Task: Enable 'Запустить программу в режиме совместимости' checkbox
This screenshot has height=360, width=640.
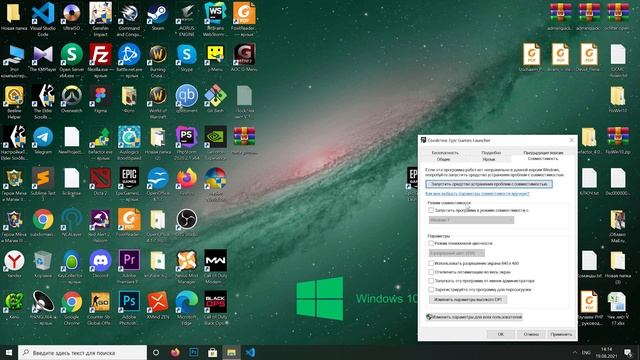Action: tap(431, 210)
